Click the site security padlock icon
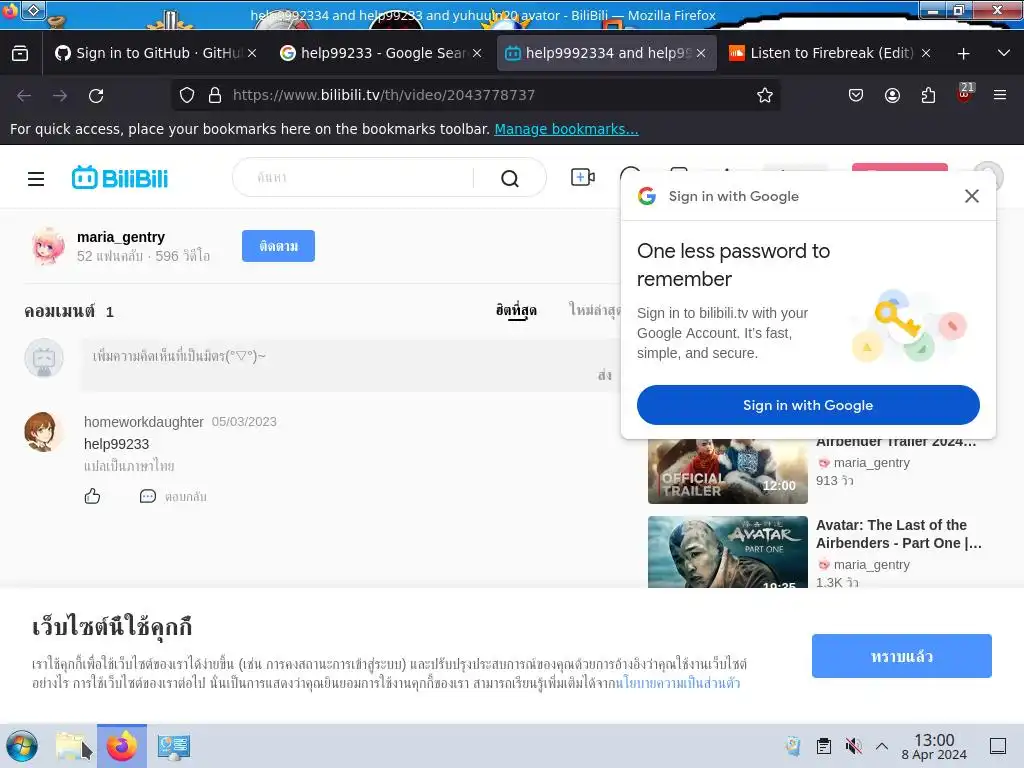Viewport: 1024px width, 768px height. point(215,95)
